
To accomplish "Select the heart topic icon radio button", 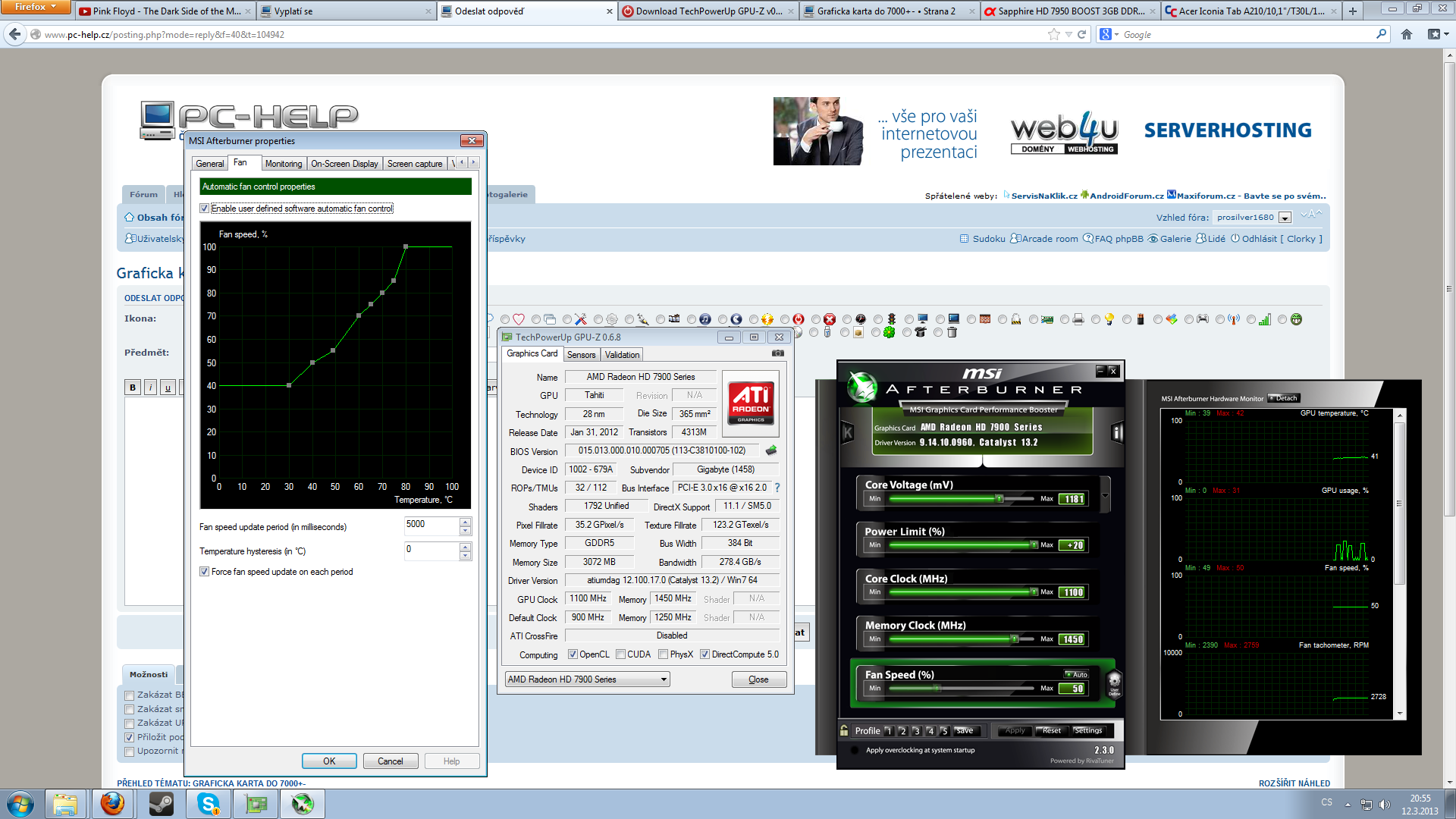I will click(505, 320).
